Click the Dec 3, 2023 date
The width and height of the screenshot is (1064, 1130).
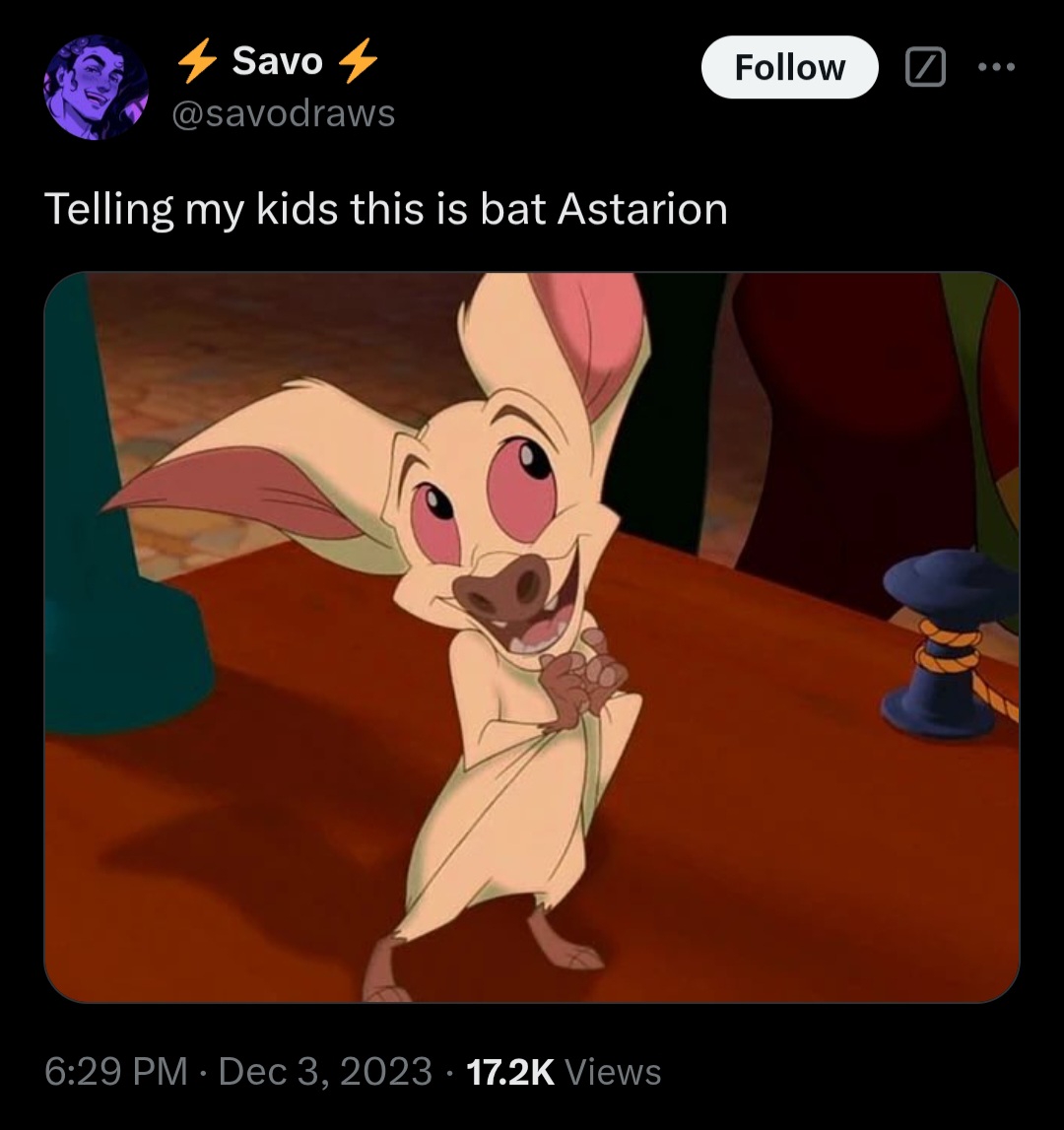325,1071
